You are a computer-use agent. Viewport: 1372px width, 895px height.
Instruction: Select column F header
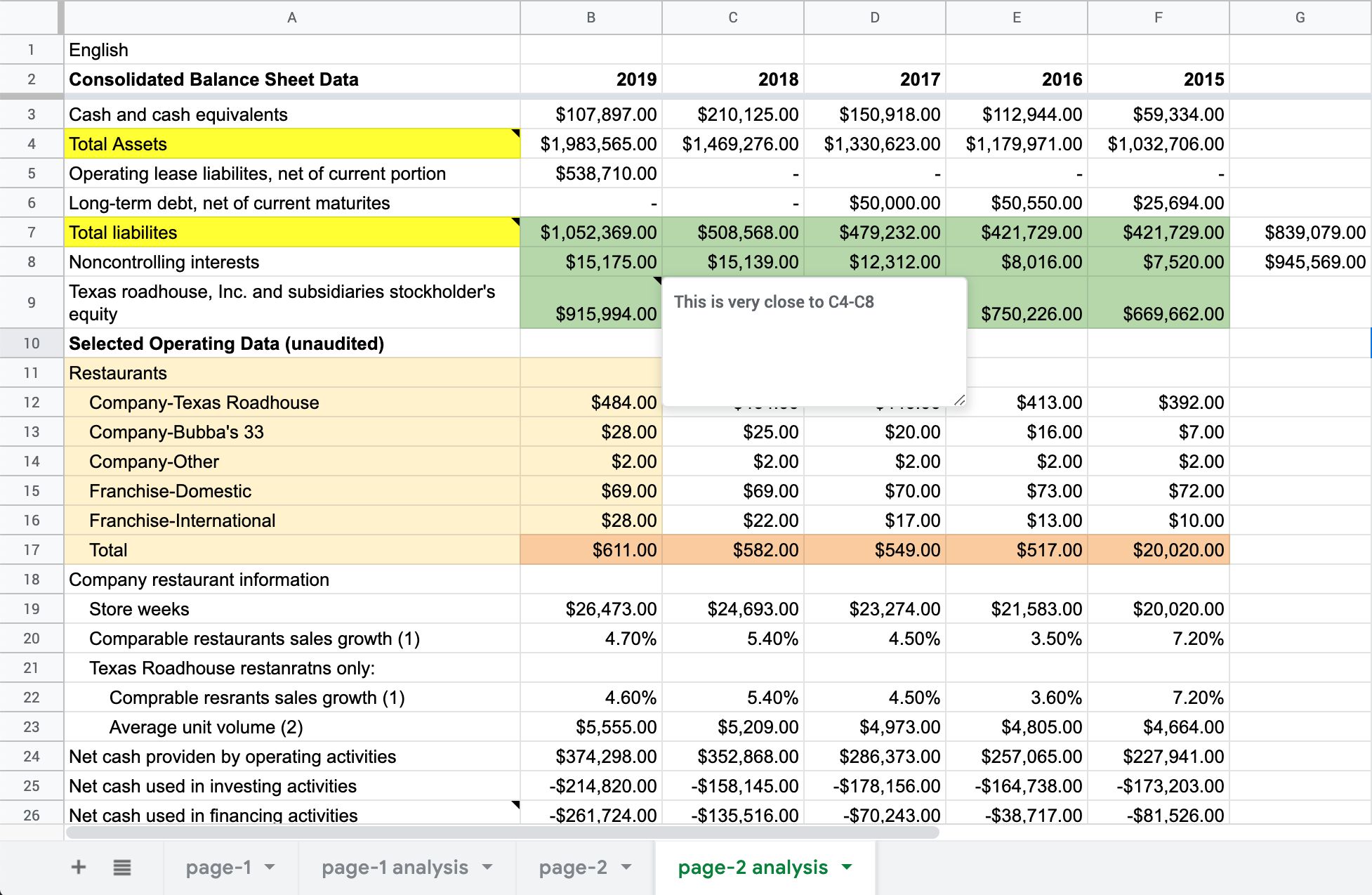pyautogui.click(x=1159, y=18)
